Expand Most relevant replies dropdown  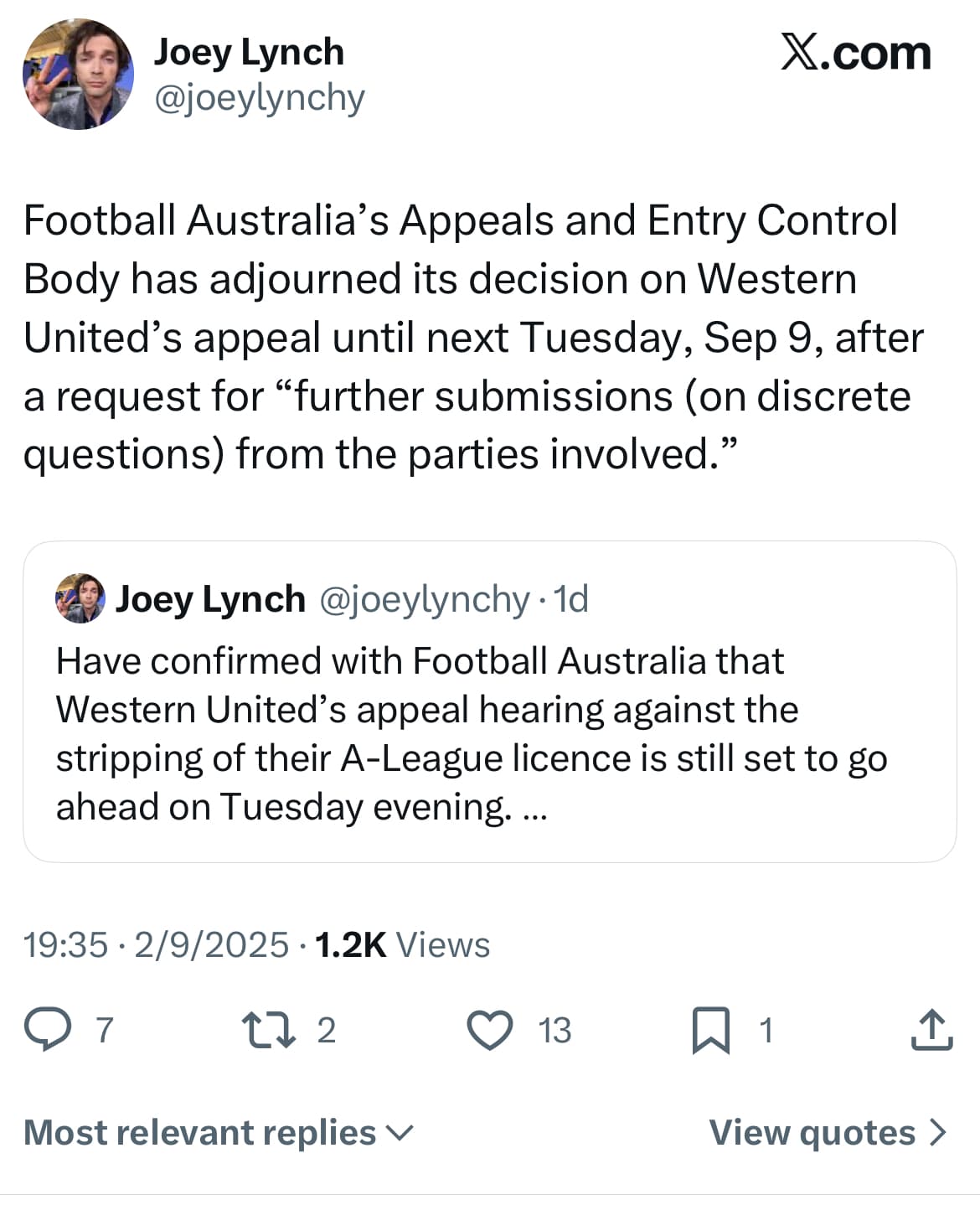[219, 1132]
